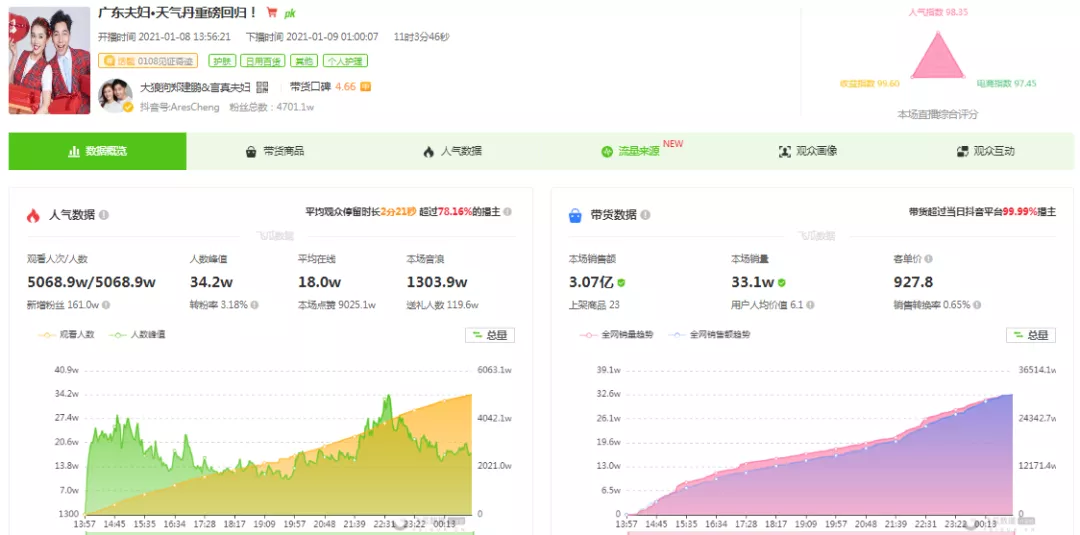This screenshot has width=1080, height=535.
Task: Click the livestream cover thumbnail
Action: pos(49,59)
